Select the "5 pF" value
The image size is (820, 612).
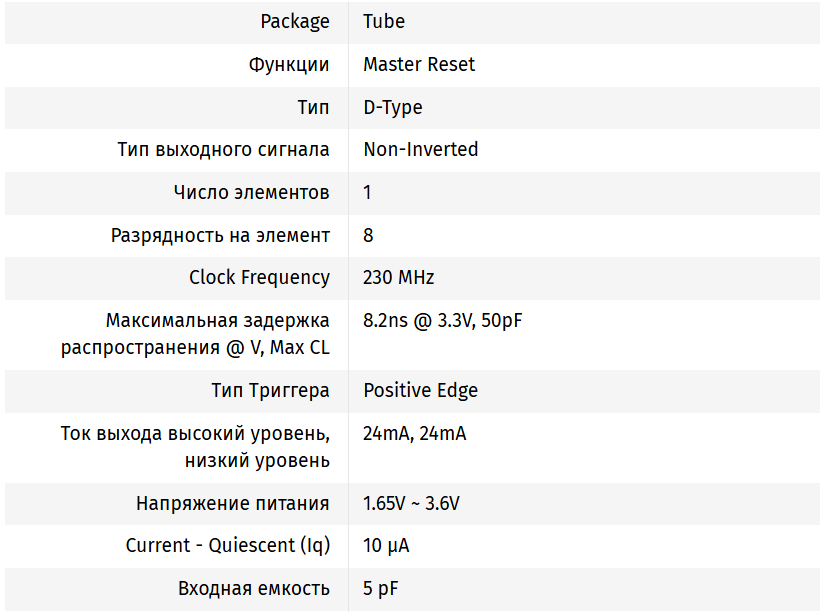pyautogui.click(x=381, y=588)
